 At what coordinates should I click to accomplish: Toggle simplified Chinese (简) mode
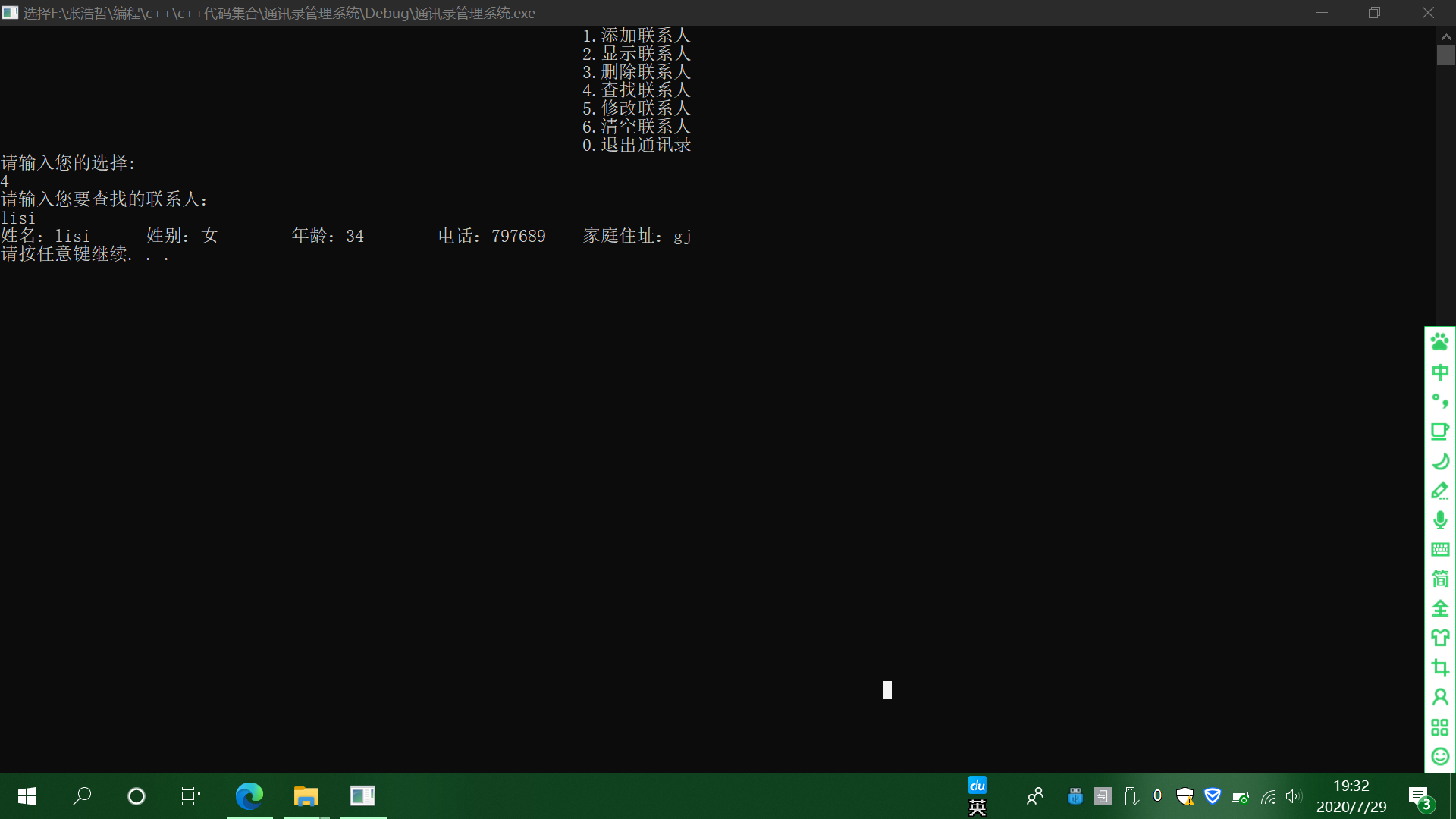pos(1439,579)
